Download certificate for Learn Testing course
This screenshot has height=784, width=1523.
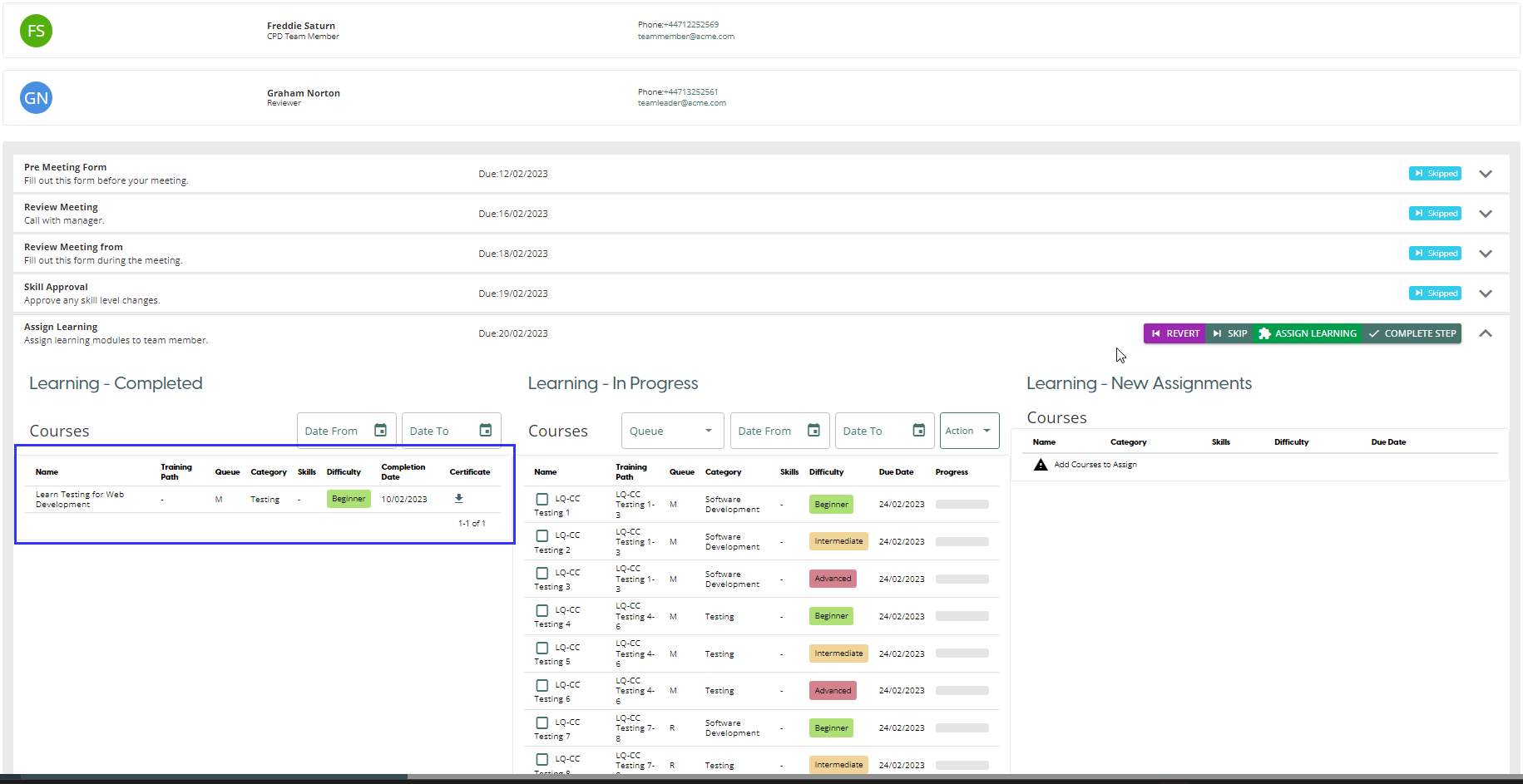coord(458,499)
